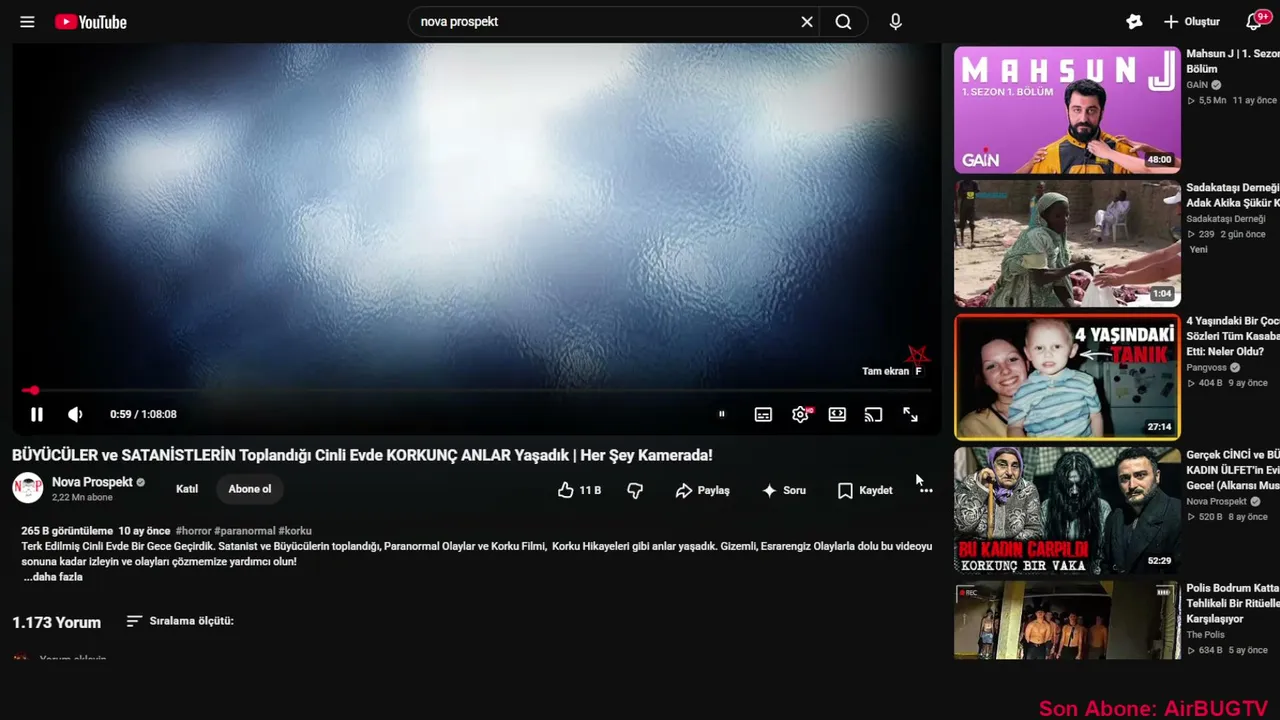The height and width of the screenshot is (720, 1280).
Task: Open the GAİN channel name in sidebar
Action: tap(1198, 85)
